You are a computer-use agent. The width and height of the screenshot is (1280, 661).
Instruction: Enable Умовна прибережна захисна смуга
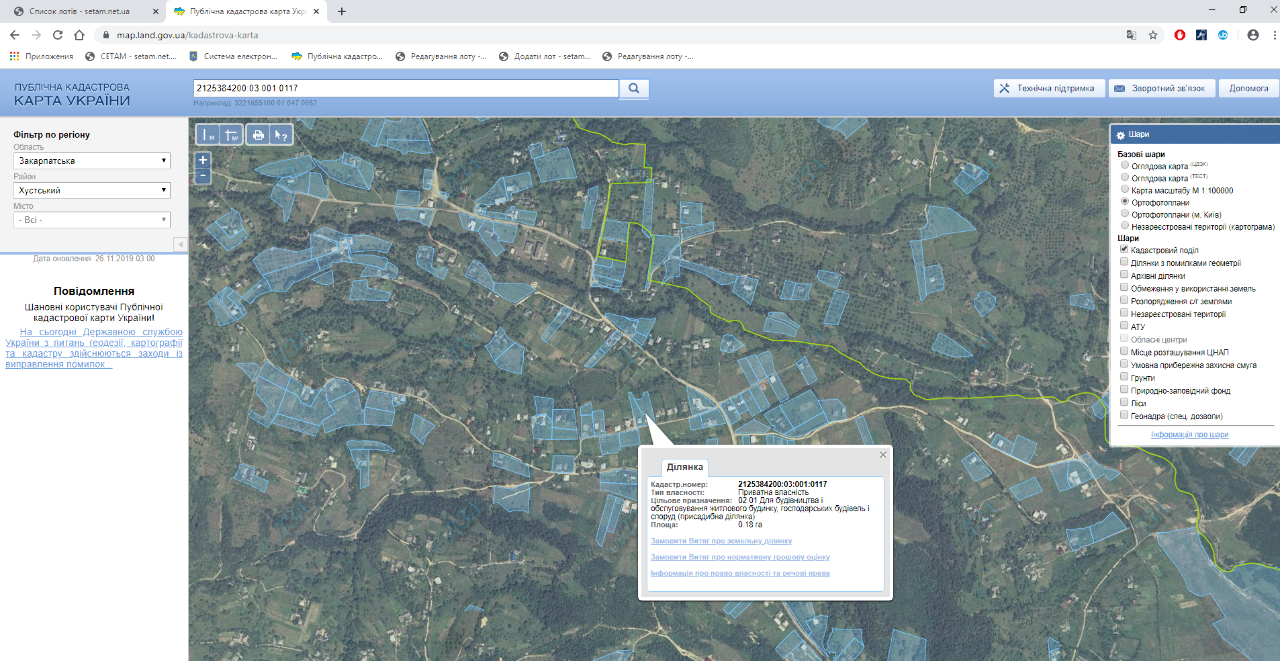tap(1125, 365)
